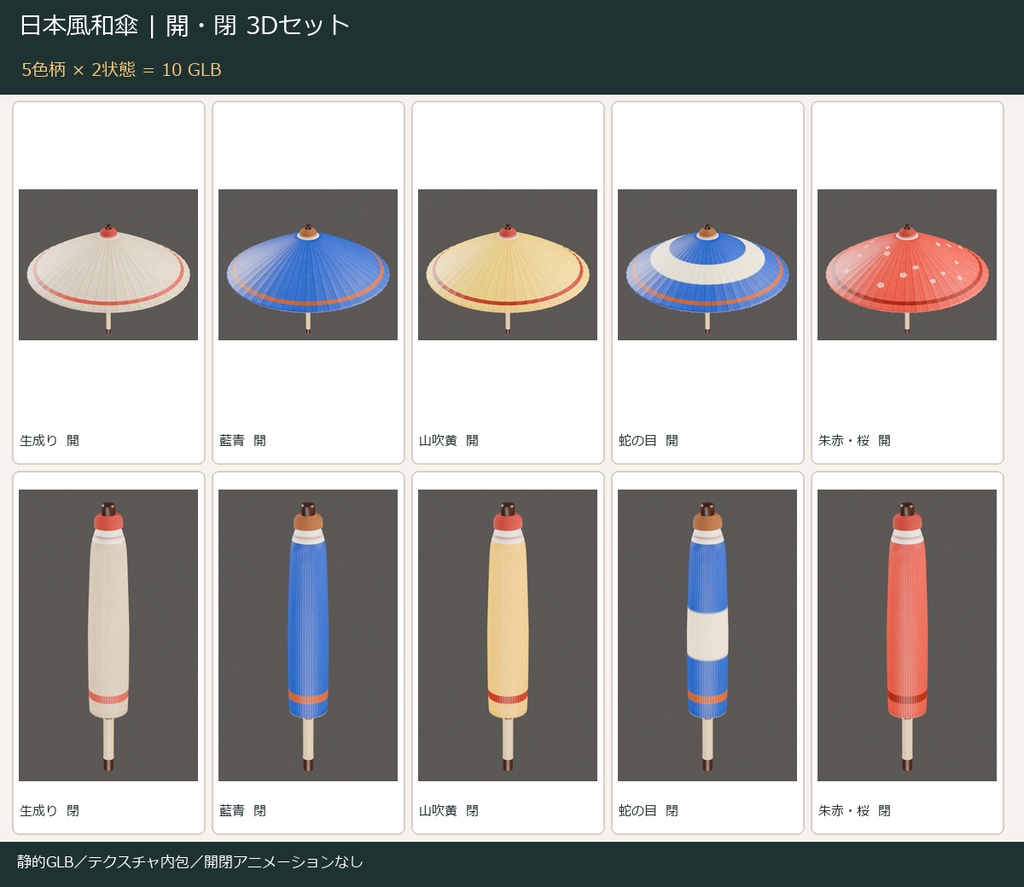Click the 山吹黄 開 caption text
Screen dimensions: 1024x887
[x=449, y=441]
